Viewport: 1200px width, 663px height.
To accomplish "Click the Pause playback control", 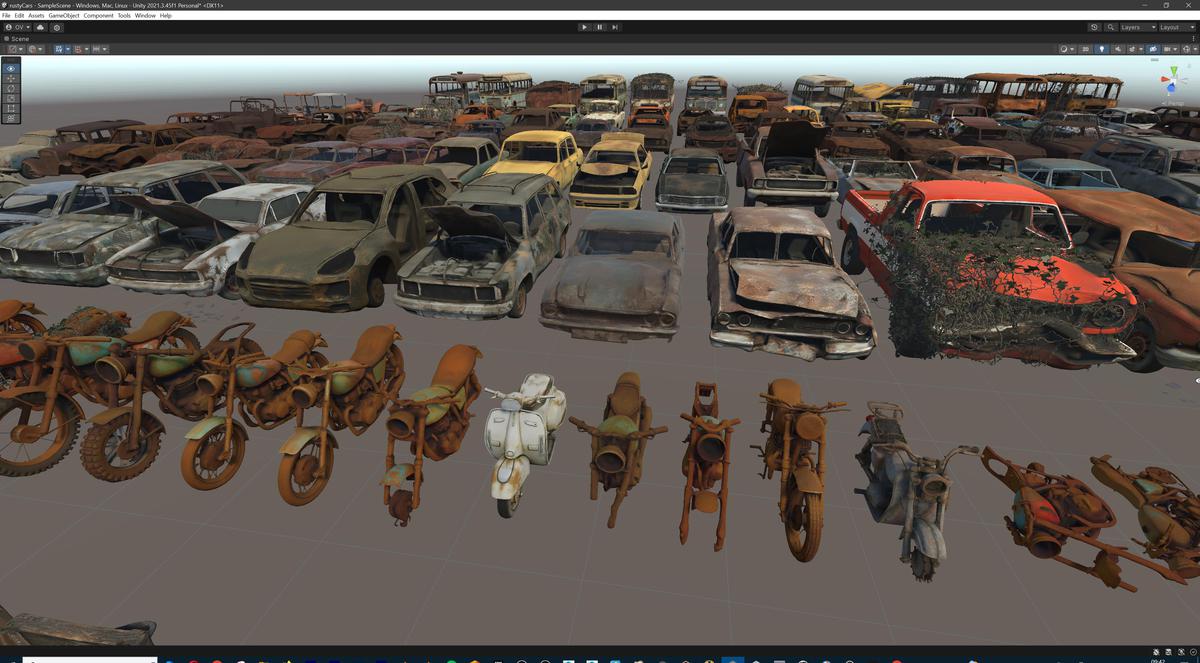I will point(598,27).
